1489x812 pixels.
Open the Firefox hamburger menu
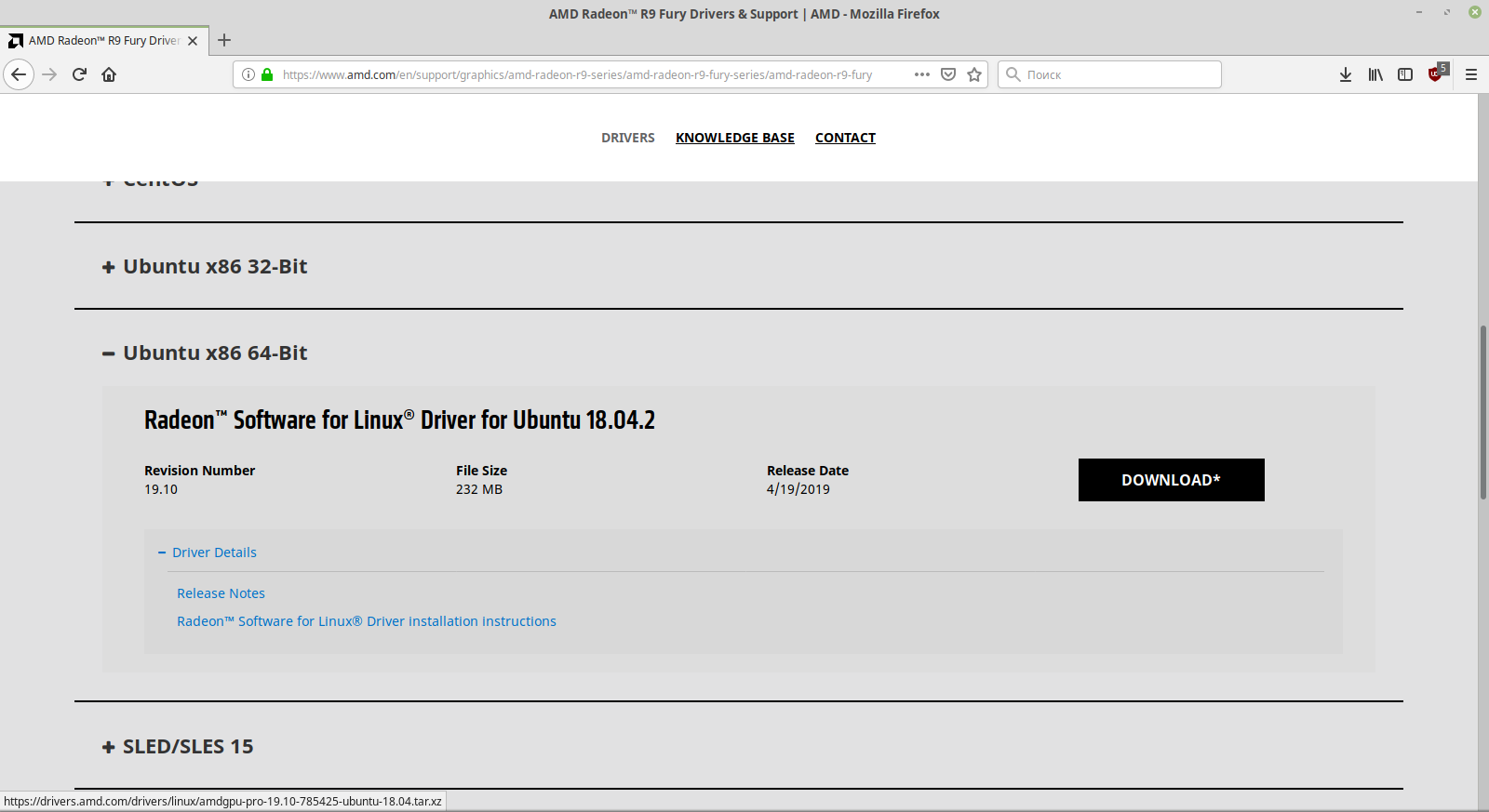coord(1471,74)
